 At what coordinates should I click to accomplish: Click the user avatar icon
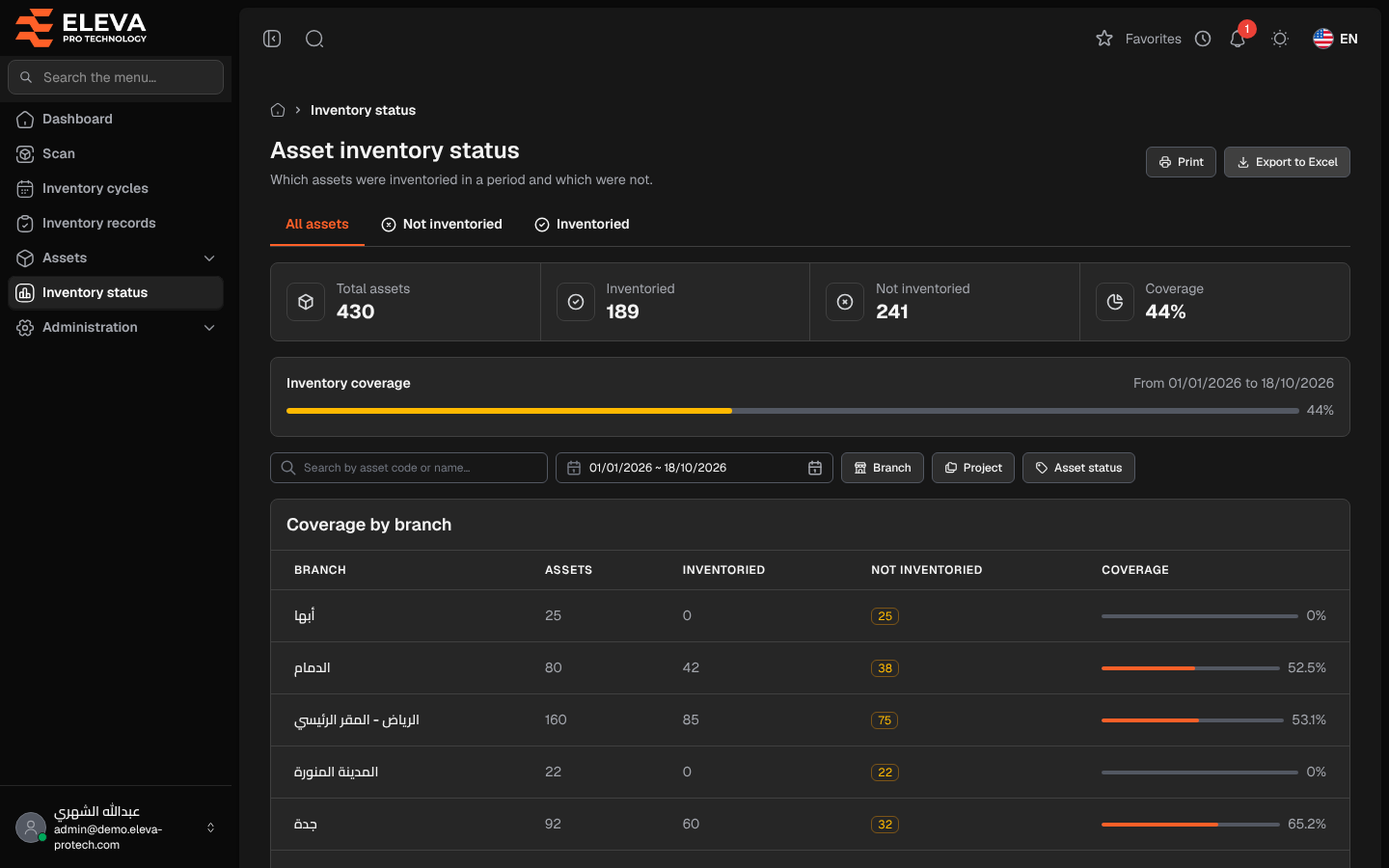[x=31, y=827]
